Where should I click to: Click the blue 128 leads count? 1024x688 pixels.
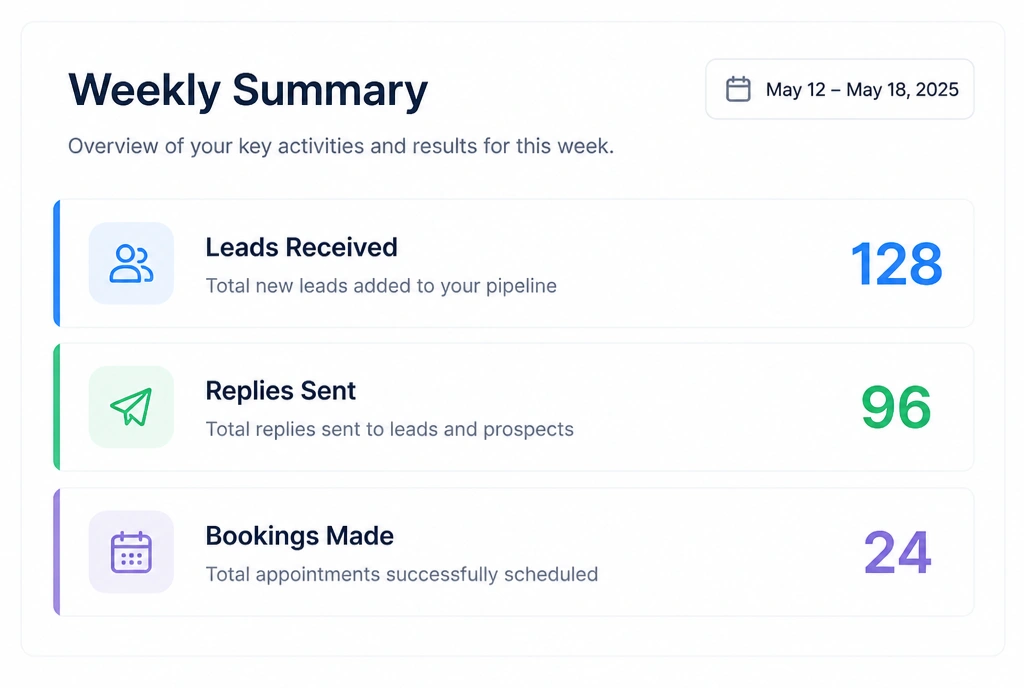click(896, 264)
